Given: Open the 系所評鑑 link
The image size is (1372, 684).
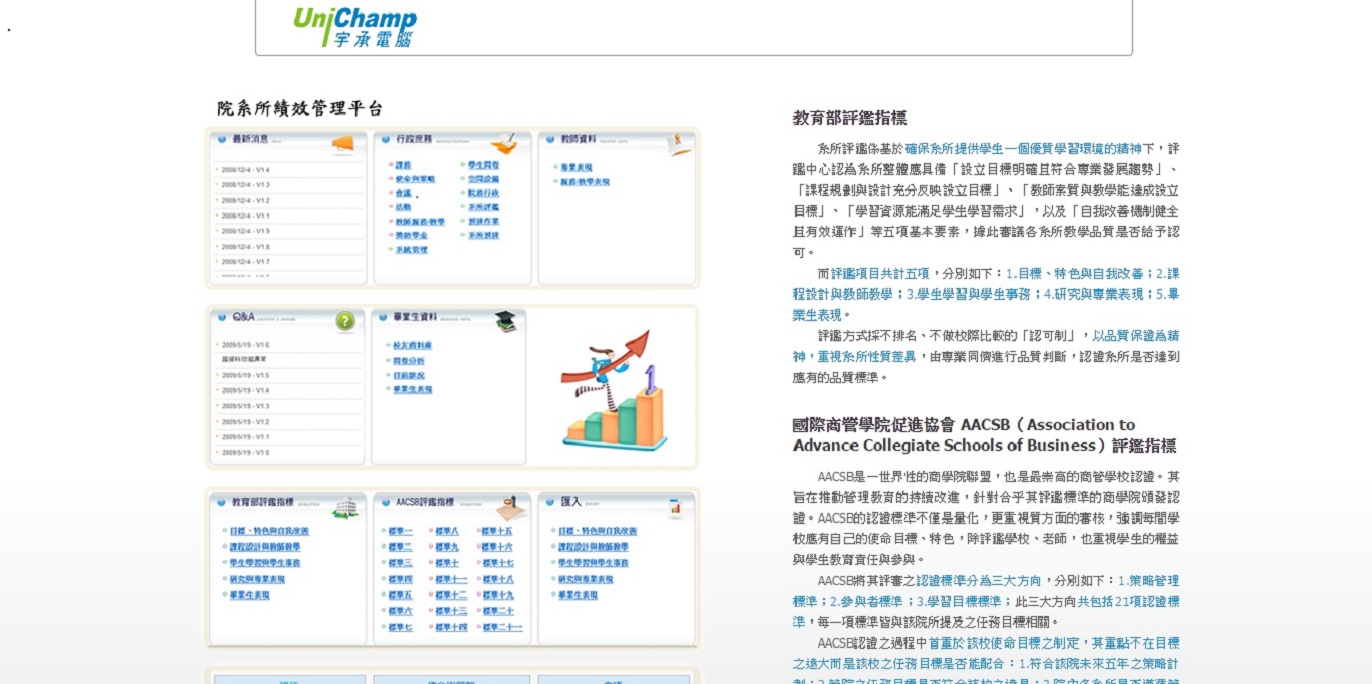Looking at the screenshot, I should coord(483,207).
